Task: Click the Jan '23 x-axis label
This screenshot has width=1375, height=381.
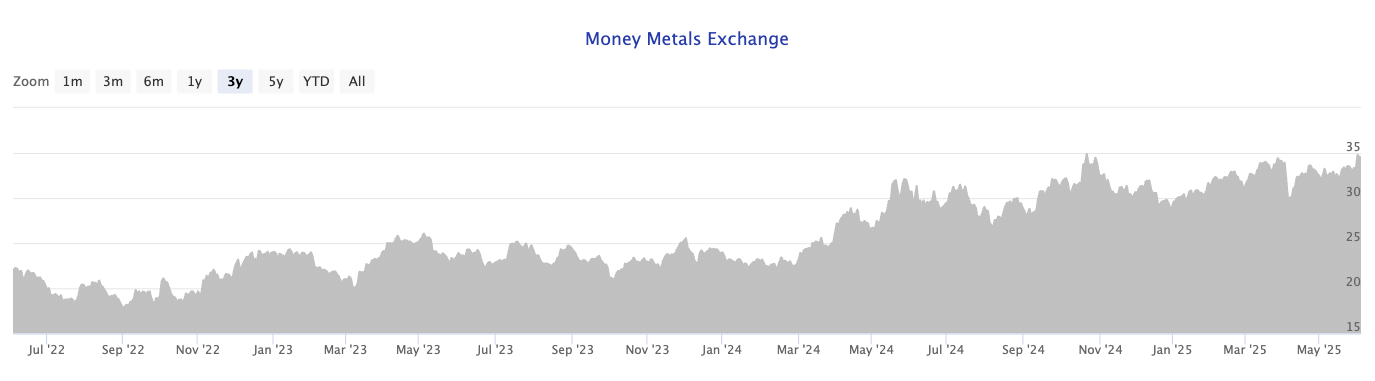Action: click(271, 350)
